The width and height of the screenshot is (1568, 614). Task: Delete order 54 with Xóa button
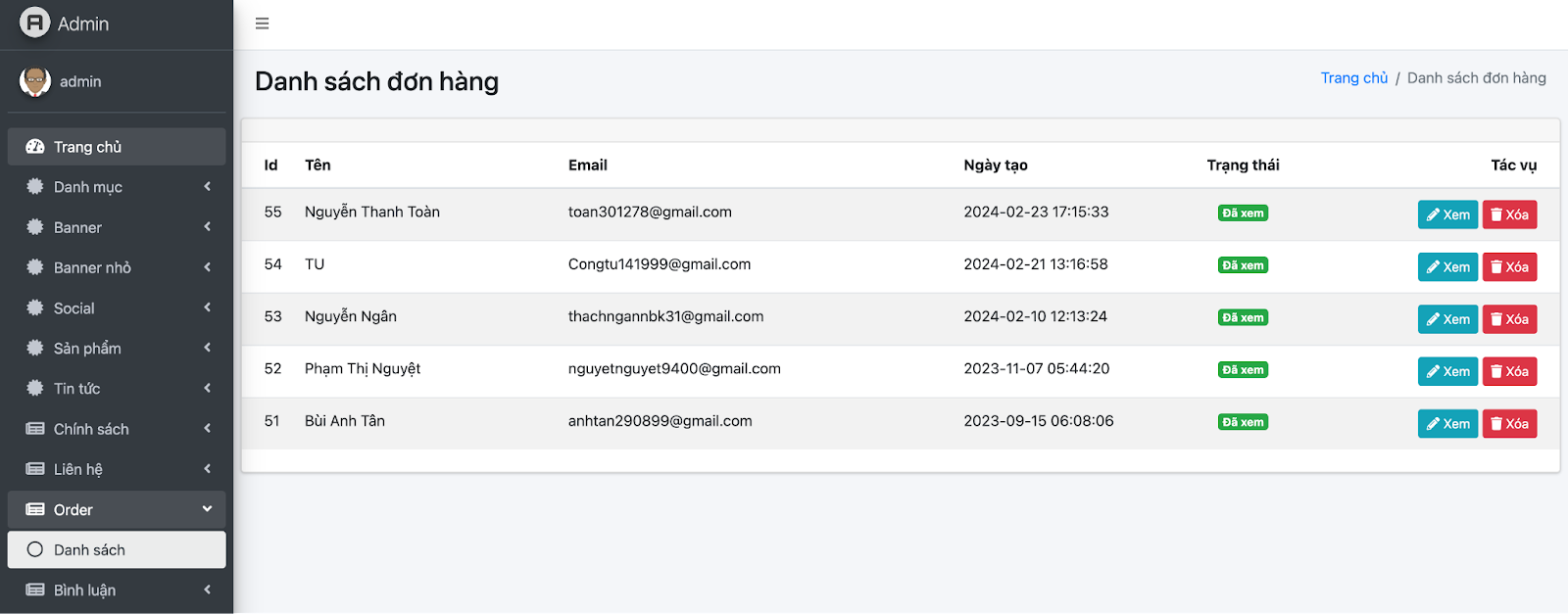click(x=1509, y=266)
